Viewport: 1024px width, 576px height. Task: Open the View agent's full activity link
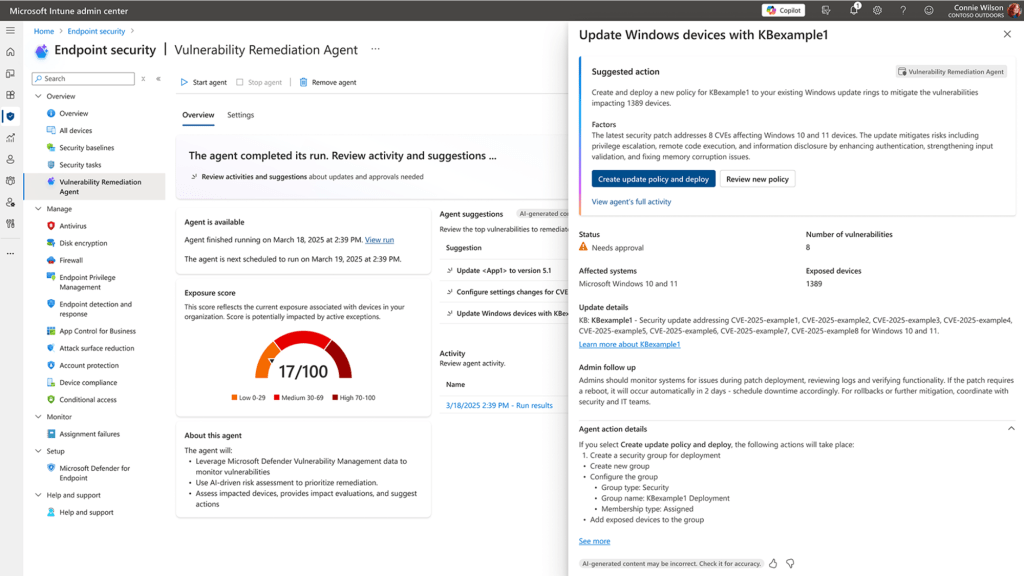click(631, 202)
